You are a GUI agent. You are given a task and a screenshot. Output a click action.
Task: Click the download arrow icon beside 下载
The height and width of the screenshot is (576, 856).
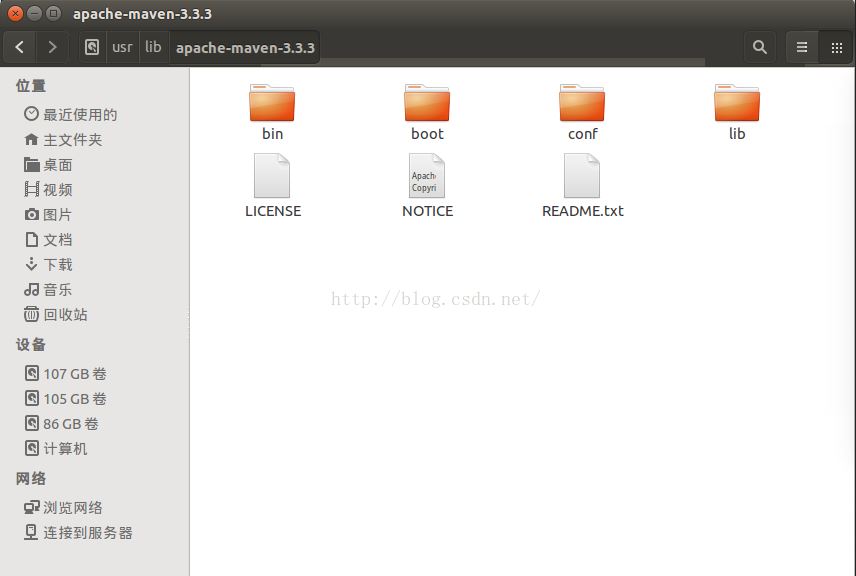[32, 264]
